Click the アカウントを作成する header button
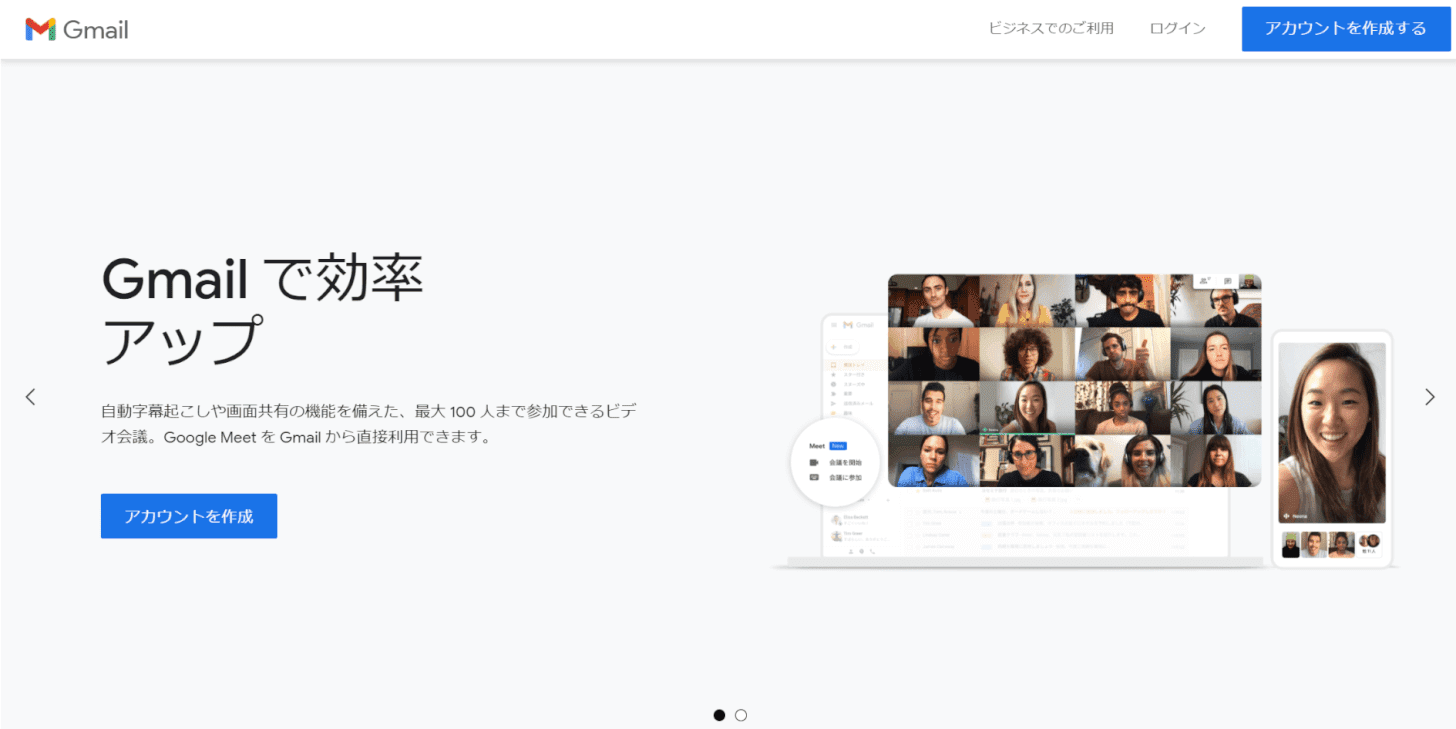Screen dimensions: 1456x729 click(x=1346, y=29)
